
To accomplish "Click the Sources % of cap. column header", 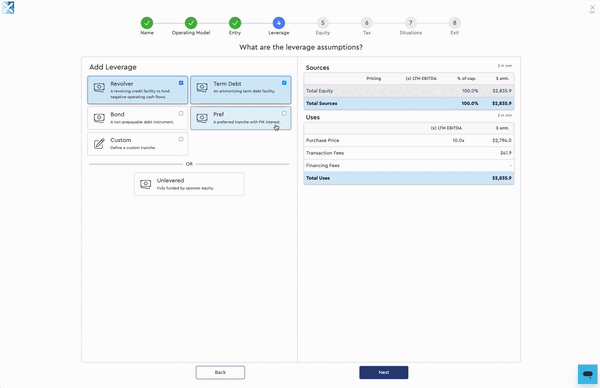I will pyautogui.click(x=466, y=78).
